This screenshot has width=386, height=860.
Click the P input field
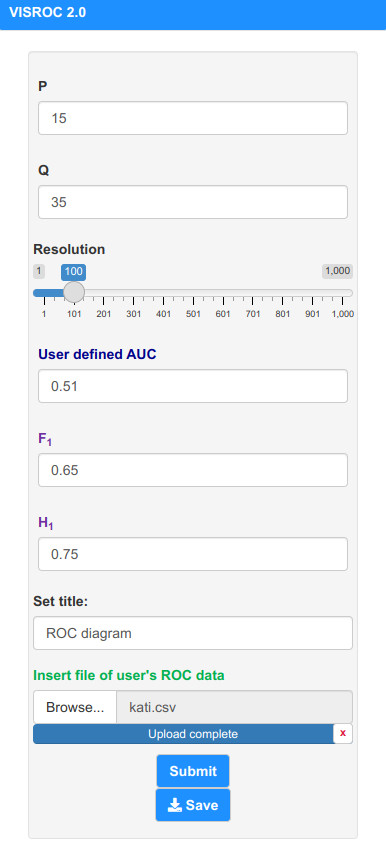coord(192,118)
